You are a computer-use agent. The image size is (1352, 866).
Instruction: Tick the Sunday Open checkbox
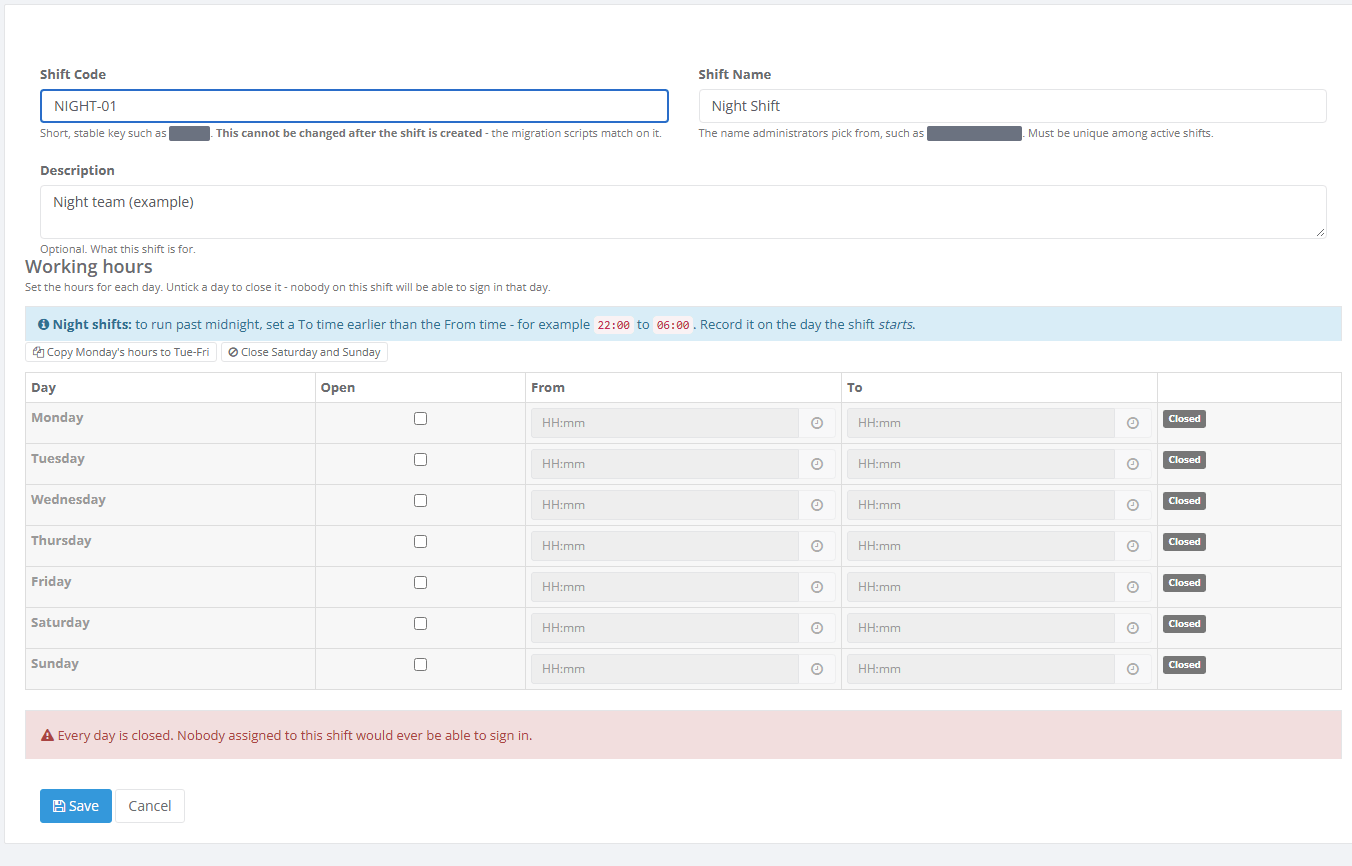(420, 664)
